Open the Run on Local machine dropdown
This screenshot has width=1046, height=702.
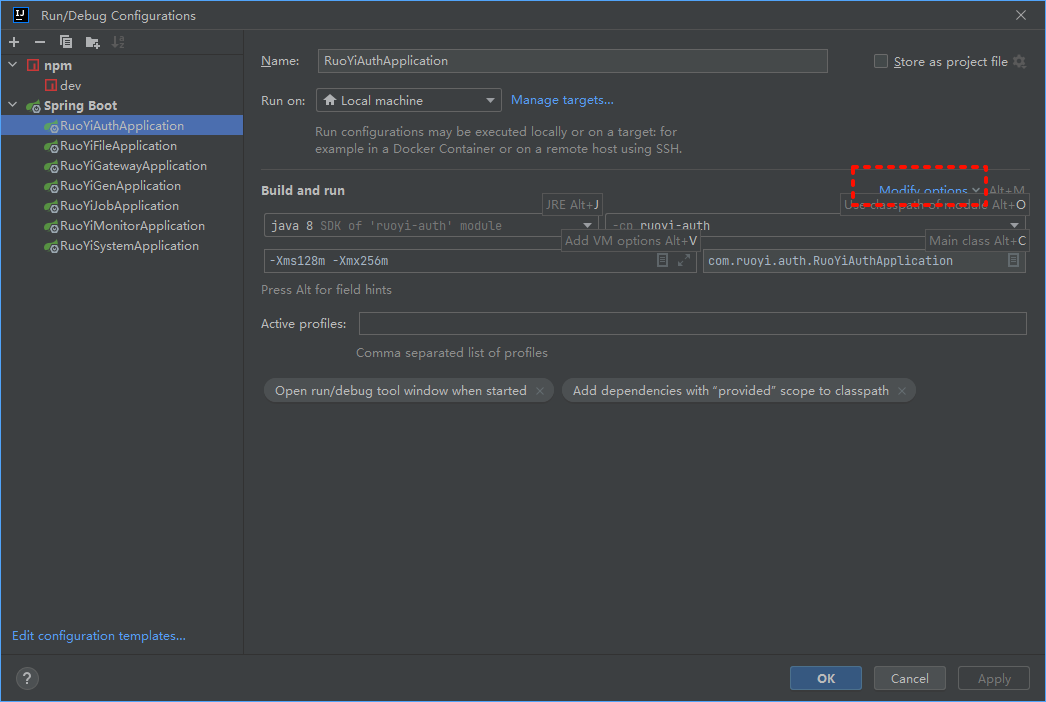tap(408, 100)
